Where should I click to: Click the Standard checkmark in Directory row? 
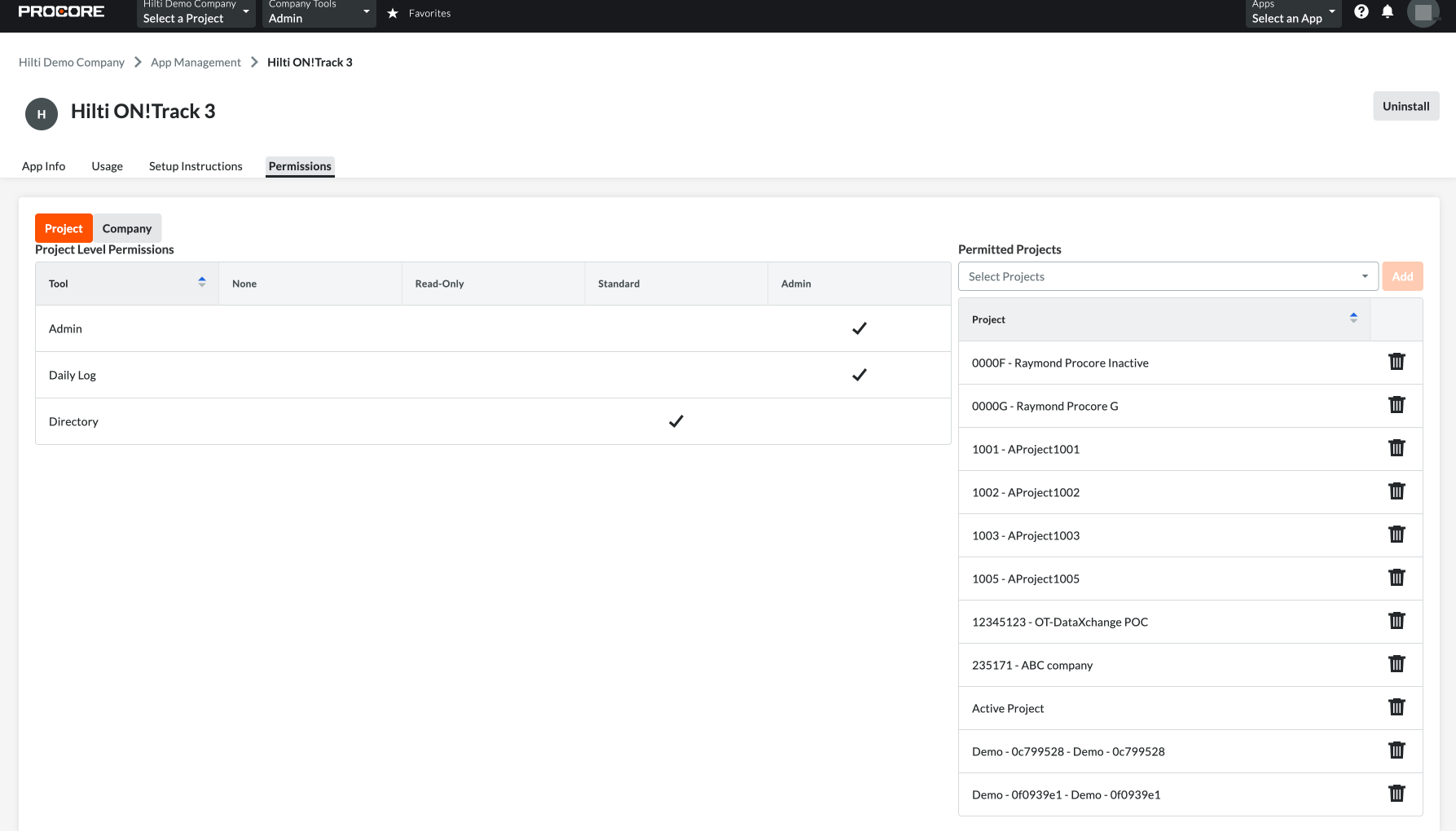(x=676, y=421)
